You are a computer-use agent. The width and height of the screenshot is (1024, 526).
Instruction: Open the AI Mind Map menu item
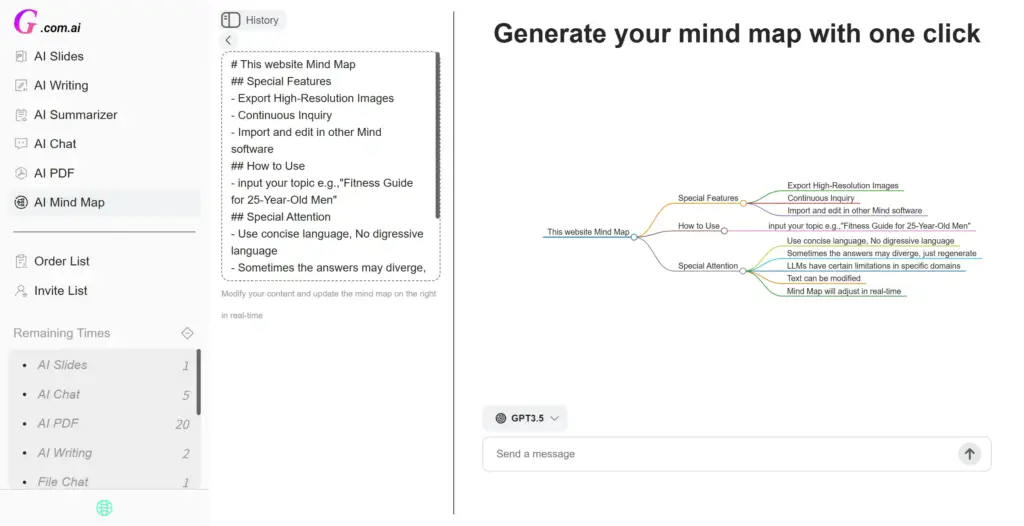click(x=69, y=202)
